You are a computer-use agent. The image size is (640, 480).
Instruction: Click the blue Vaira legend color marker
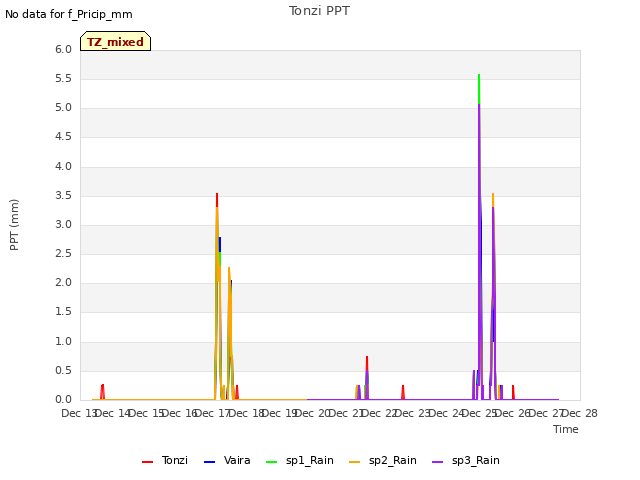click(x=209, y=462)
